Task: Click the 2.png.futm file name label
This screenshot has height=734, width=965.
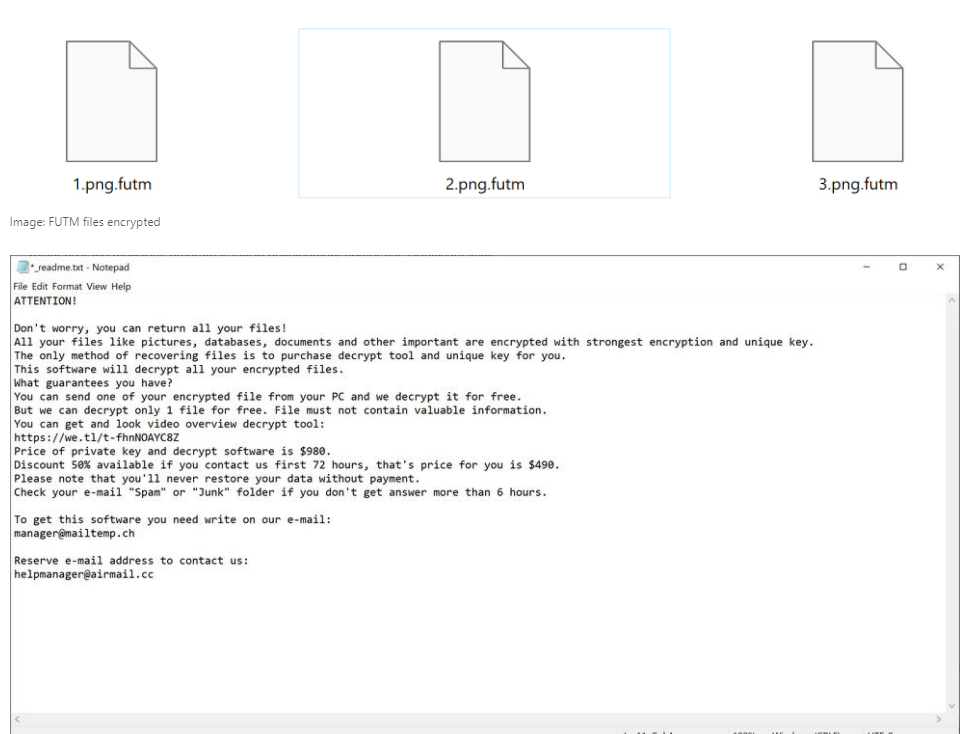Action: tap(485, 184)
